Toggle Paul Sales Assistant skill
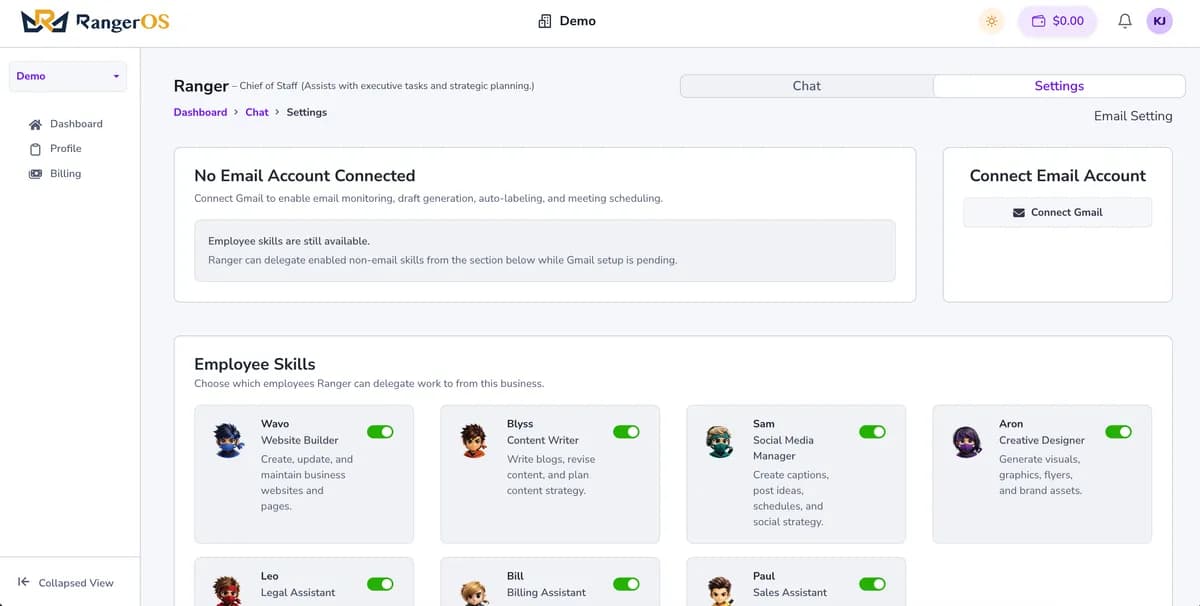 coord(872,584)
